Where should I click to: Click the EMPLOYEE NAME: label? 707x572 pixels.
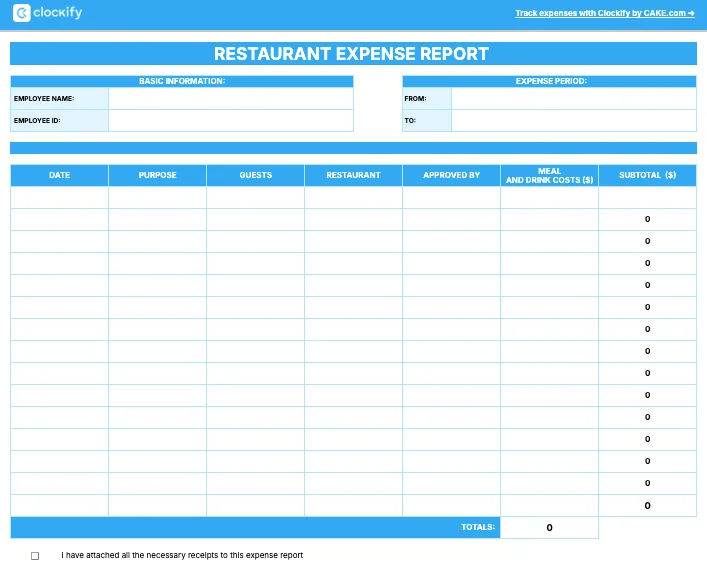(x=44, y=98)
